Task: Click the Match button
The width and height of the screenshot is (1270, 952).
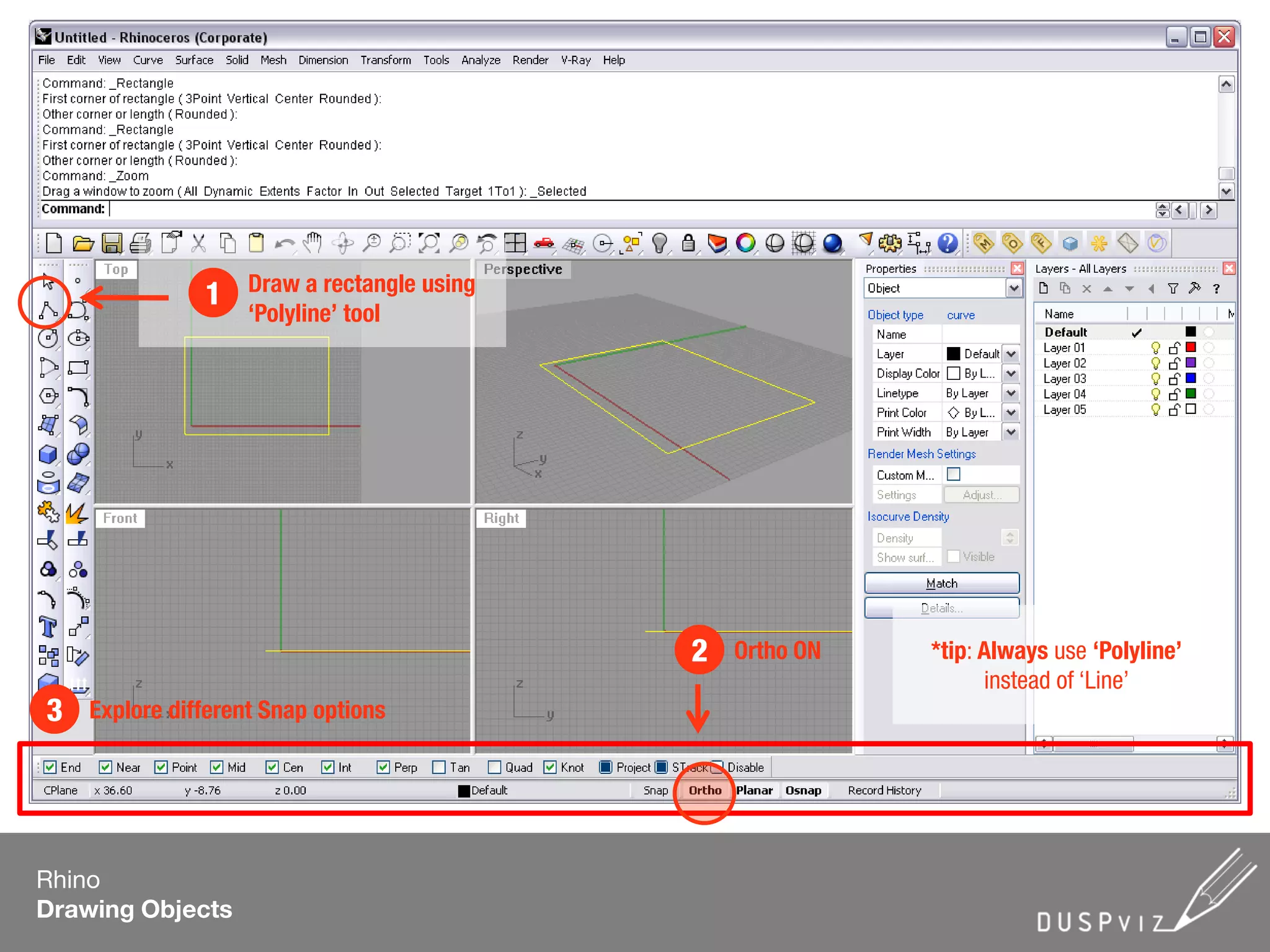Action: [941, 583]
